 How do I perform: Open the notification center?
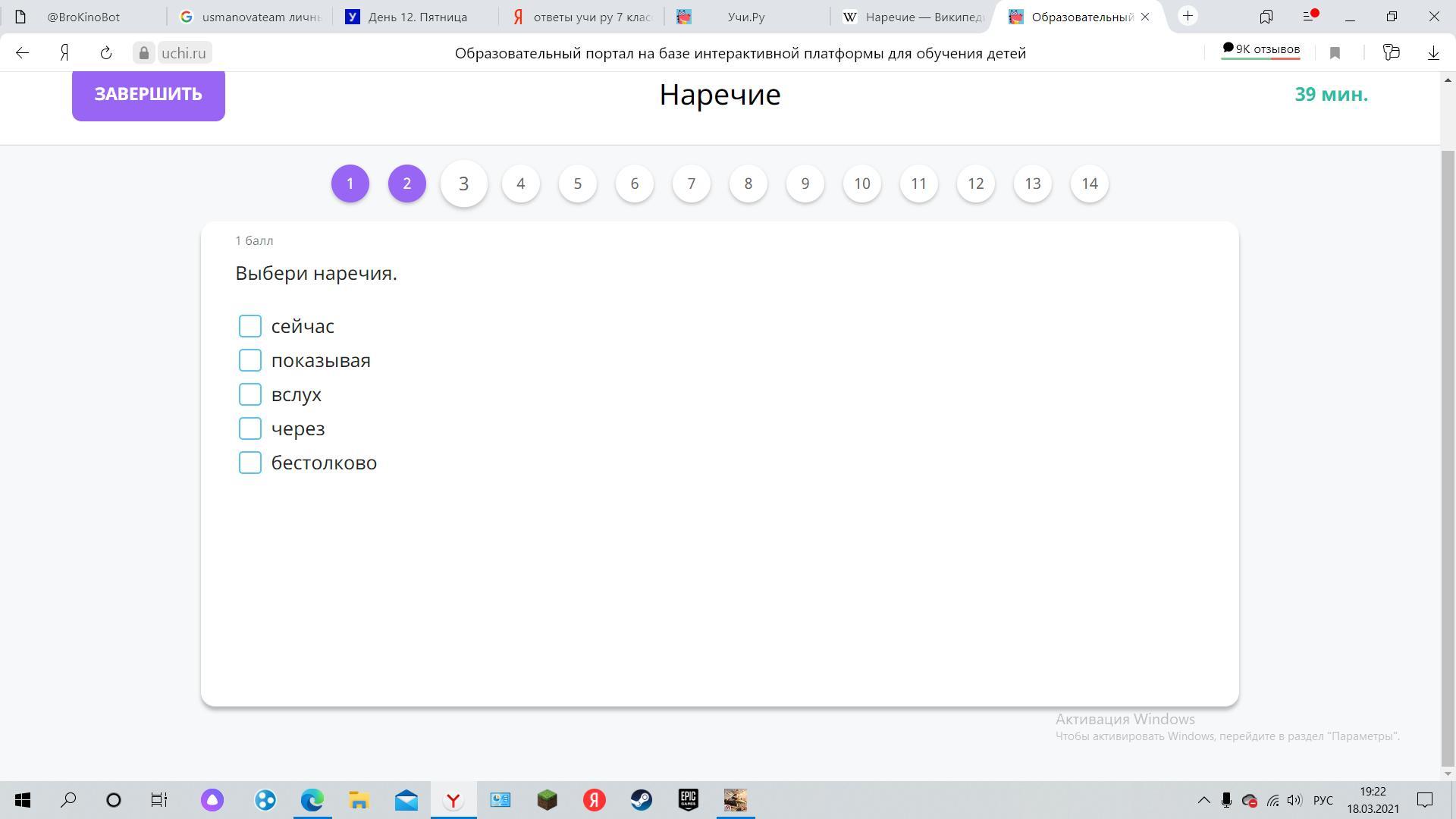click(1425, 800)
